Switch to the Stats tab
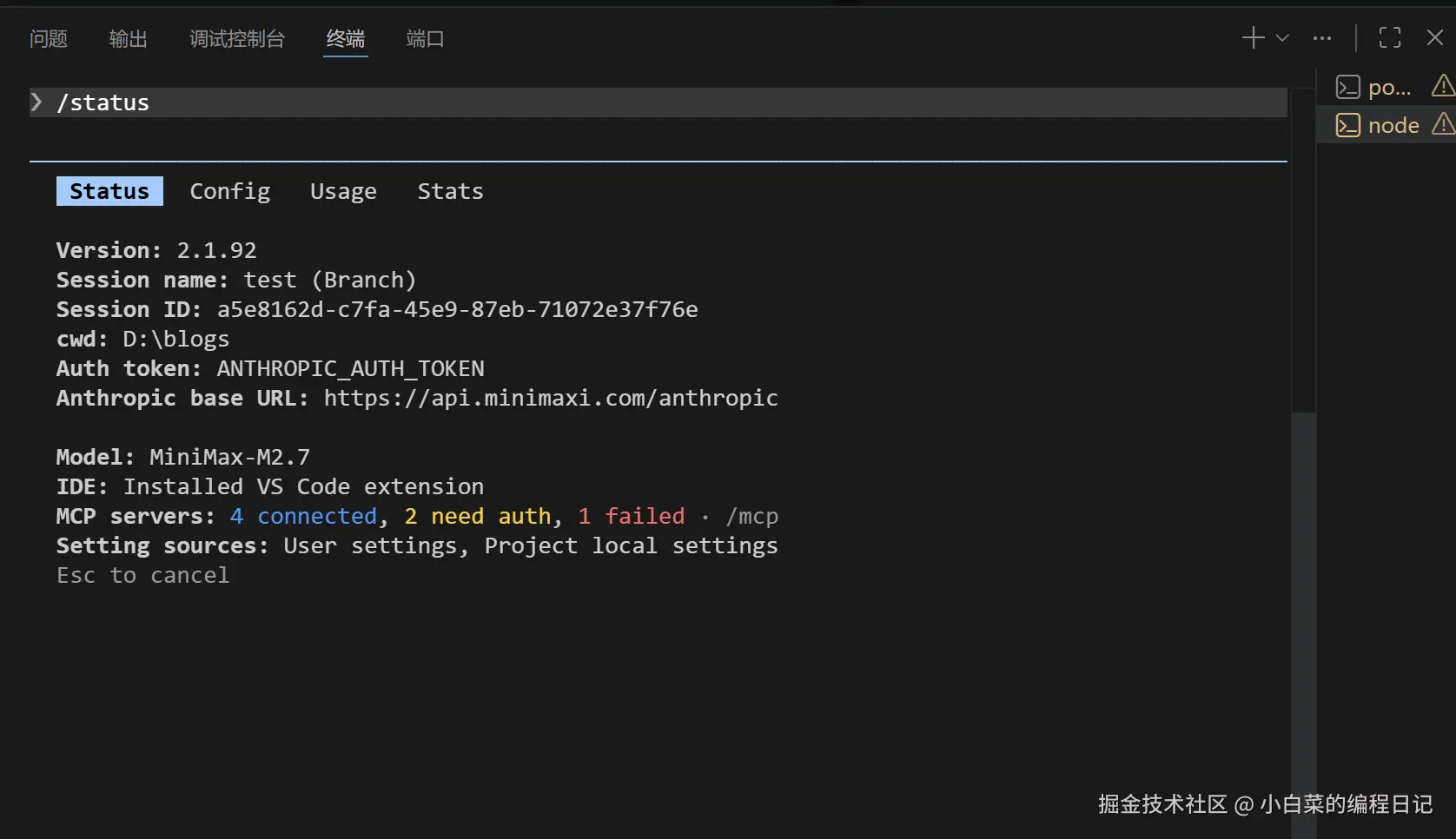Image resolution: width=1456 pixels, height=839 pixels. tap(450, 191)
